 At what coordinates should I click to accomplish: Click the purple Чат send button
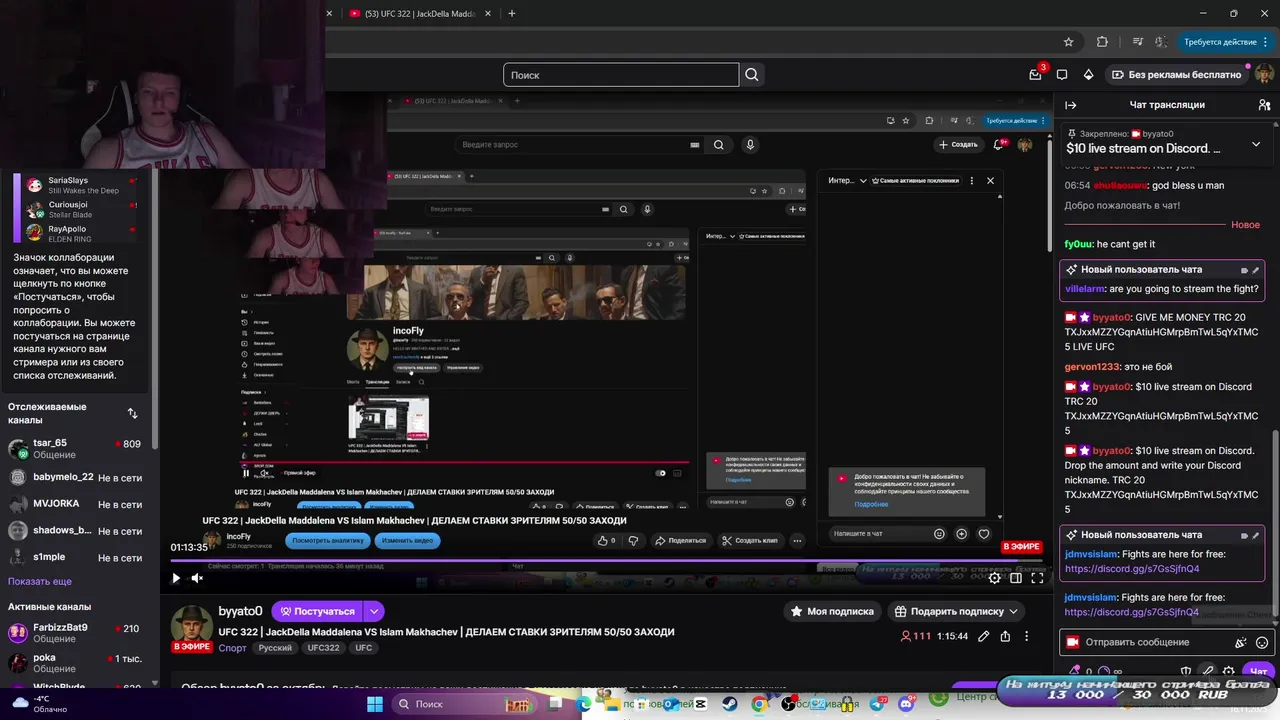[1258, 671]
